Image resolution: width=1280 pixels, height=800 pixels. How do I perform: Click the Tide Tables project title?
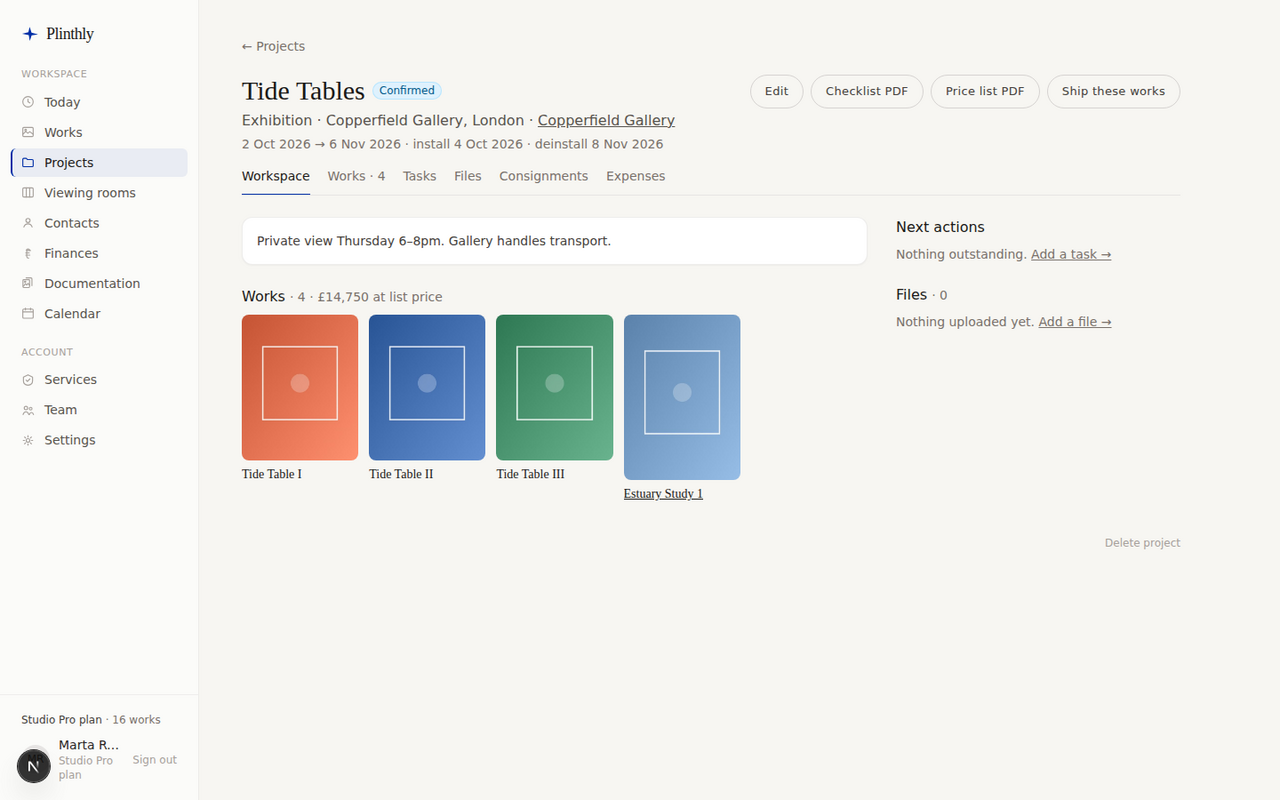click(303, 91)
